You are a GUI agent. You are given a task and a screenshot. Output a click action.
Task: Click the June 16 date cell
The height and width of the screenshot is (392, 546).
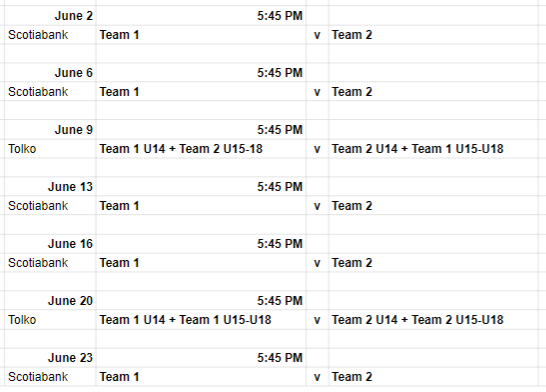pos(50,244)
